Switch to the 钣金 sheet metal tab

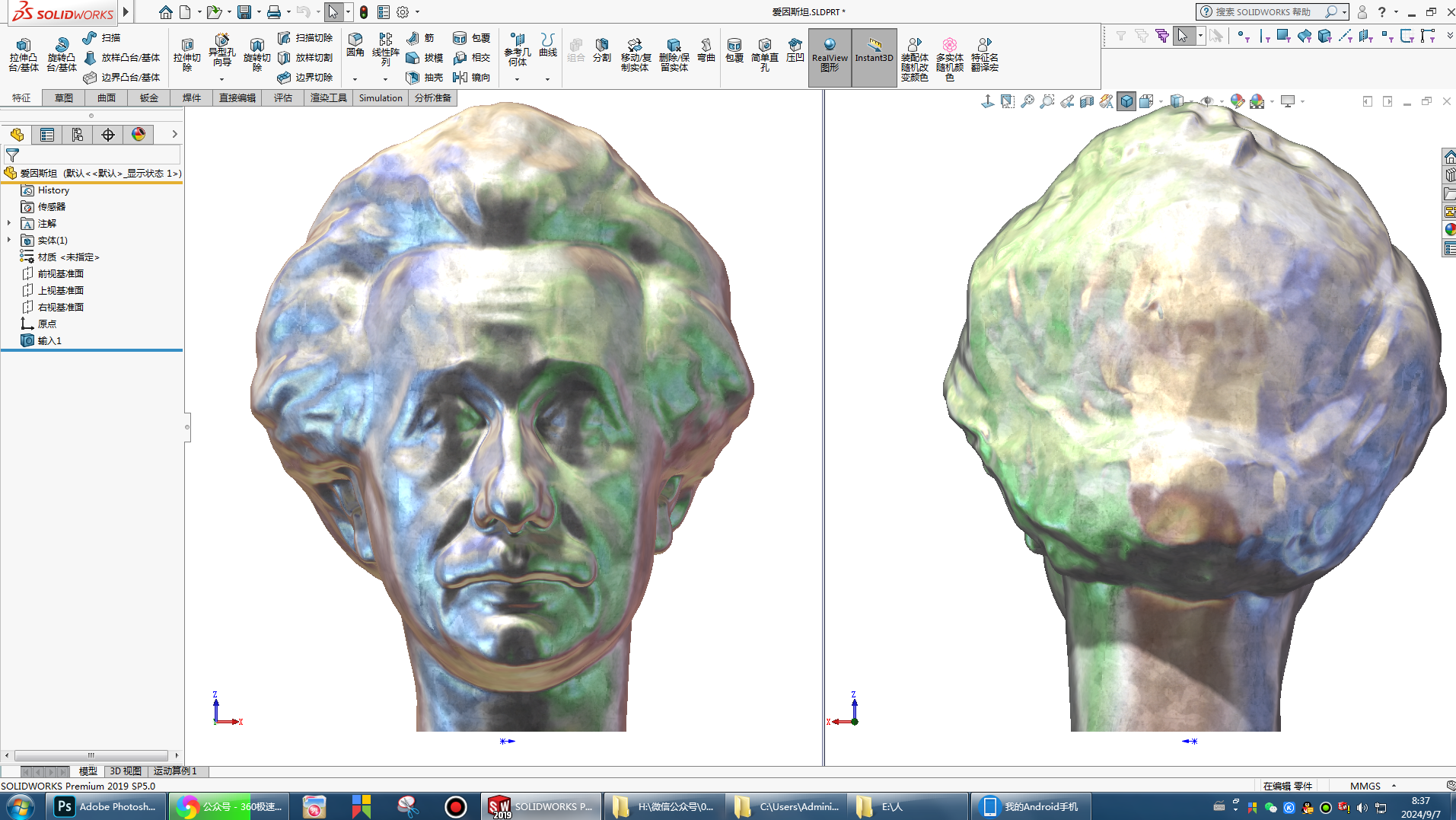149,97
